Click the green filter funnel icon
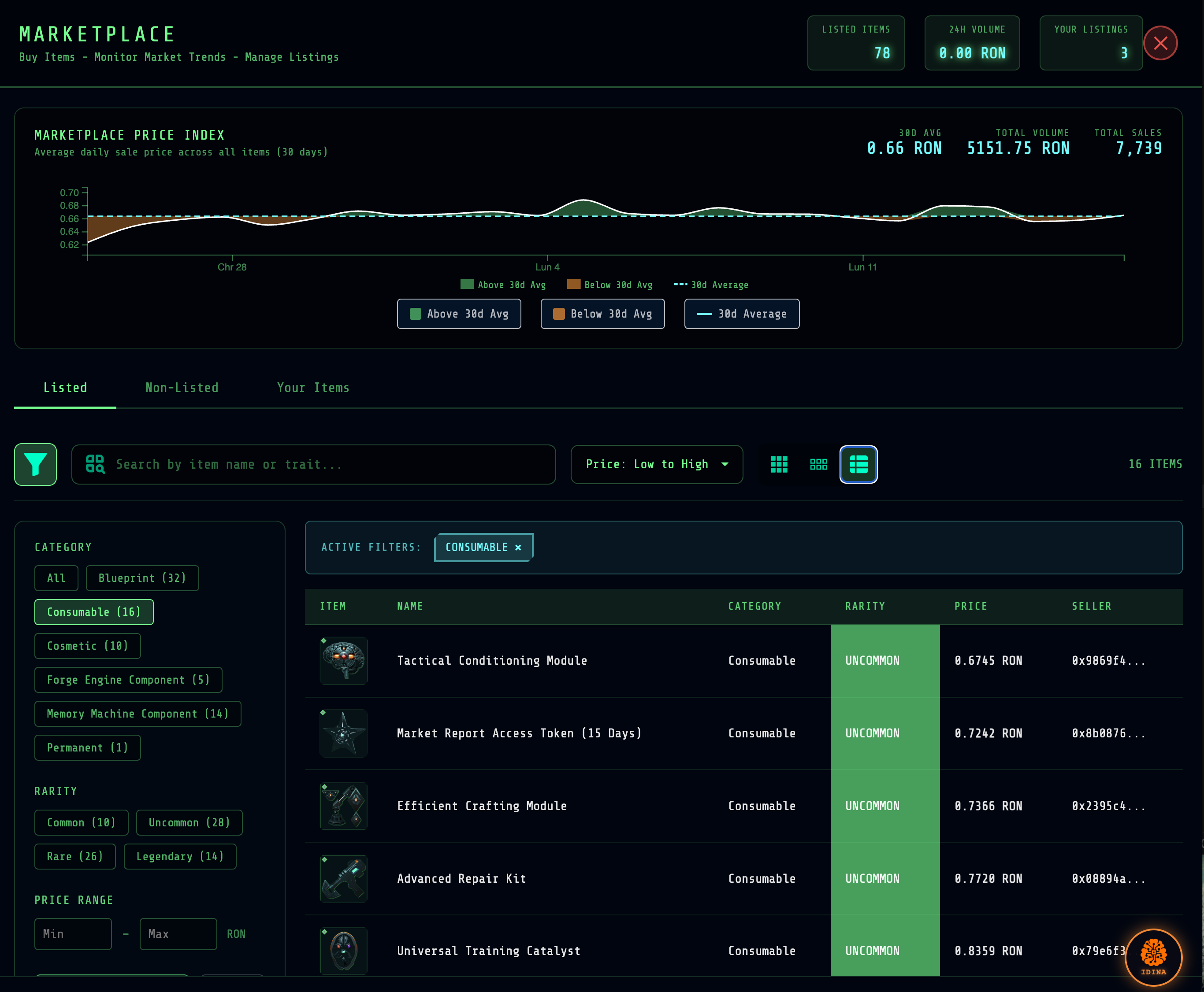The image size is (1204, 992). pos(35,464)
